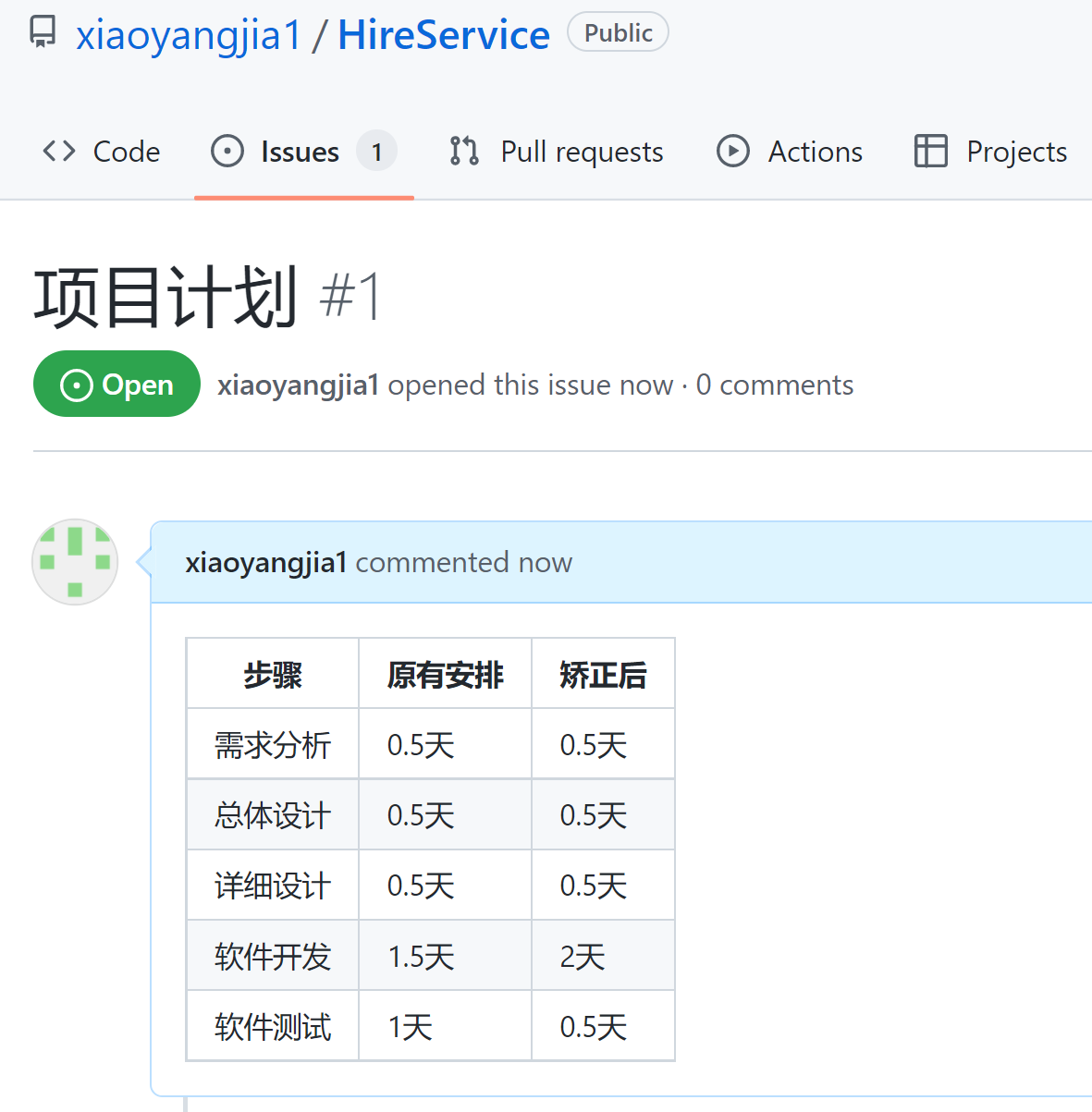Switch to the Pull requests tab
The image size is (1092, 1112).
(582, 152)
